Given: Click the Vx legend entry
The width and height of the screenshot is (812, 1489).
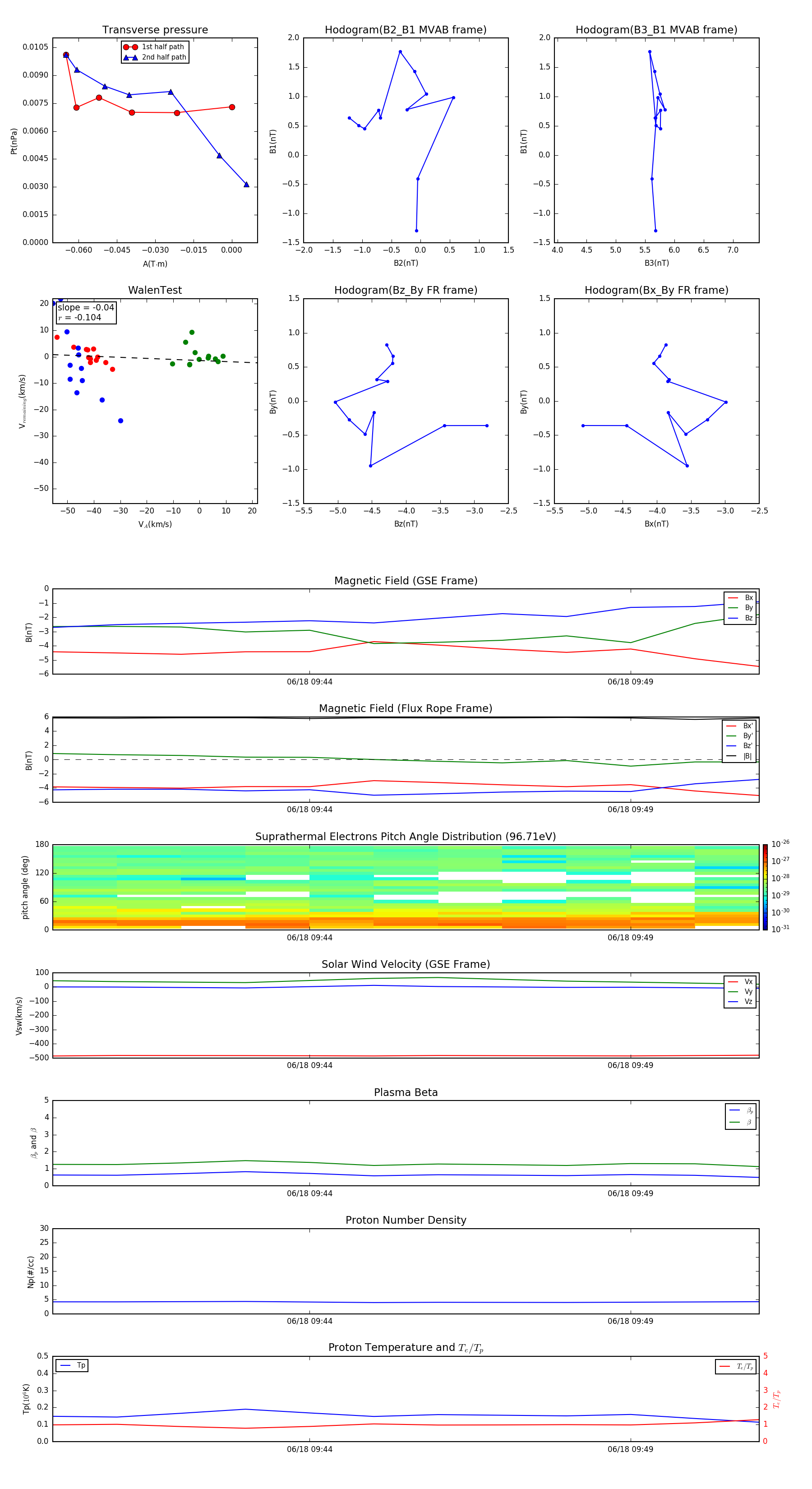Looking at the screenshot, I should pyautogui.click(x=740, y=981).
